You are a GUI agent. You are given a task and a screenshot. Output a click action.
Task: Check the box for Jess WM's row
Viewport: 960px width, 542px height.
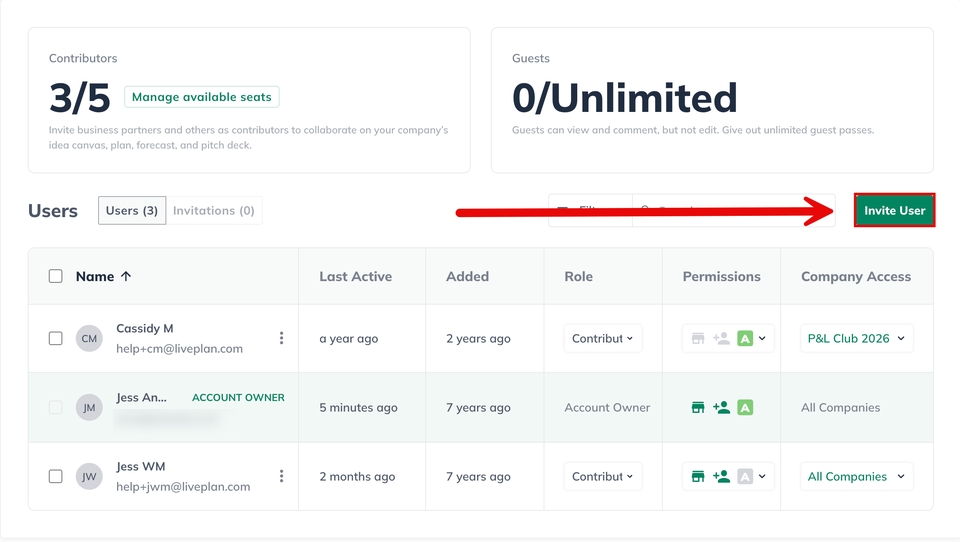pos(56,476)
